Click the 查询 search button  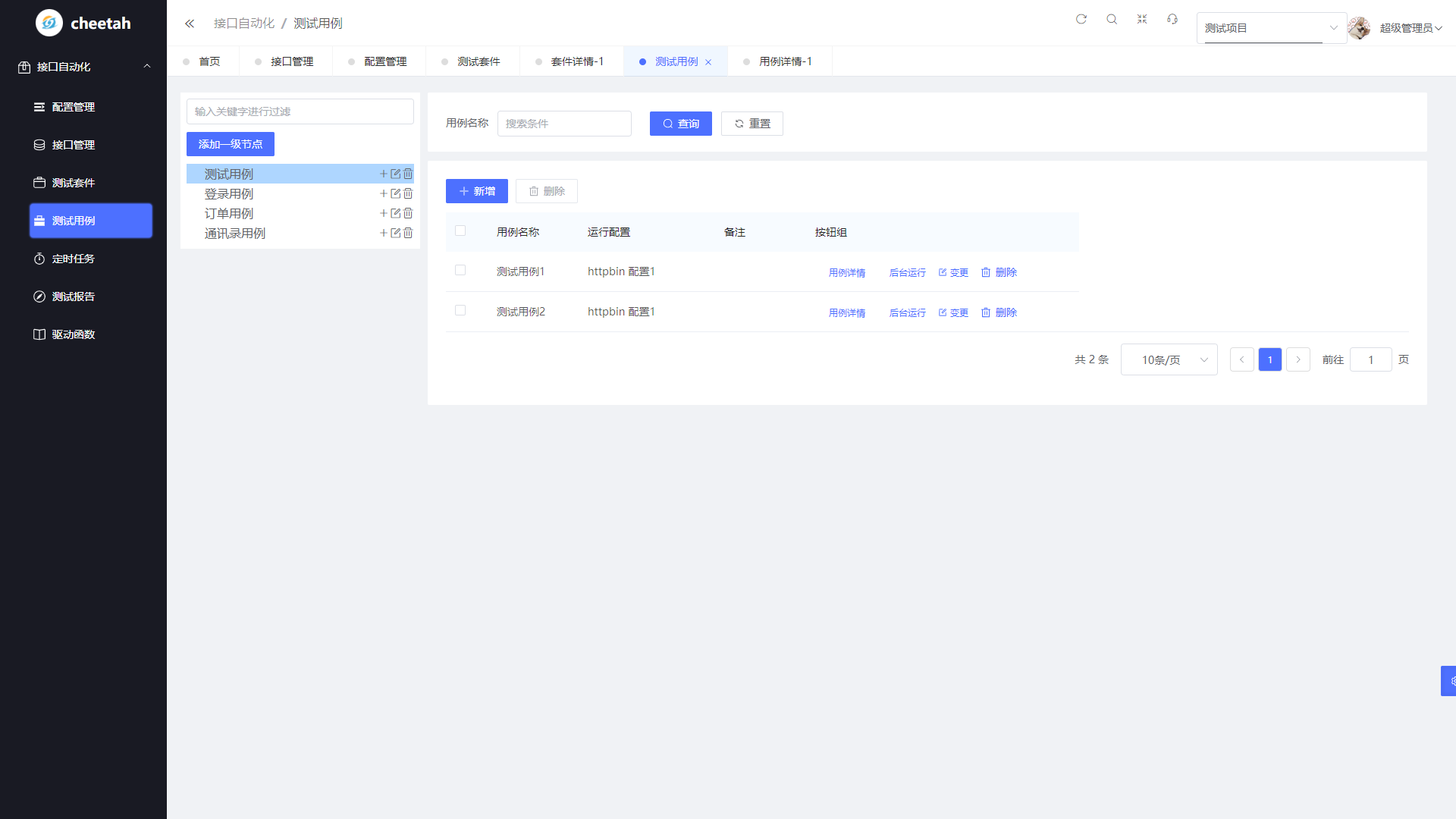(680, 124)
